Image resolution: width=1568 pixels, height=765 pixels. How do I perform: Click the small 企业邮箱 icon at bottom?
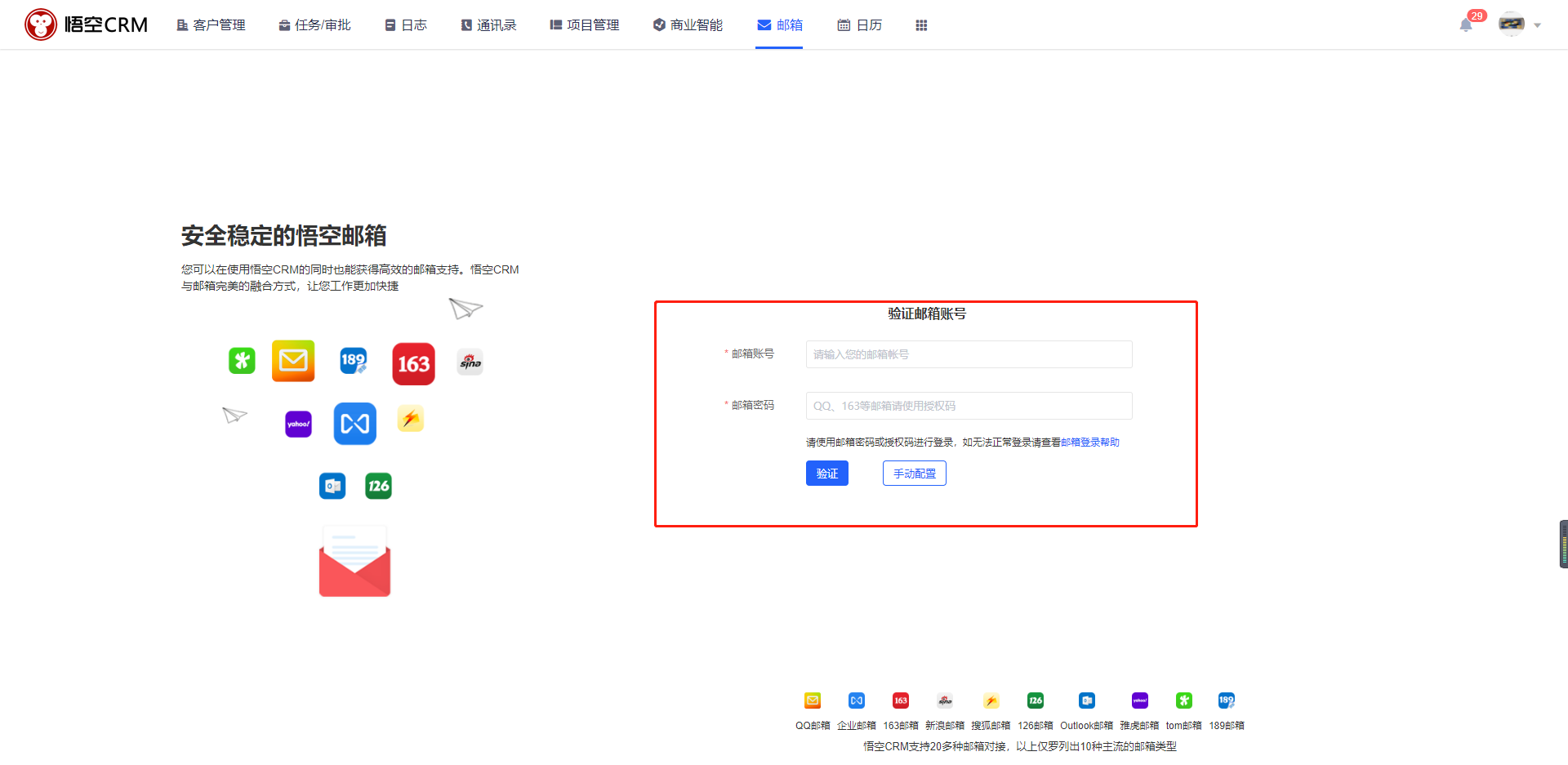point(856,701)
